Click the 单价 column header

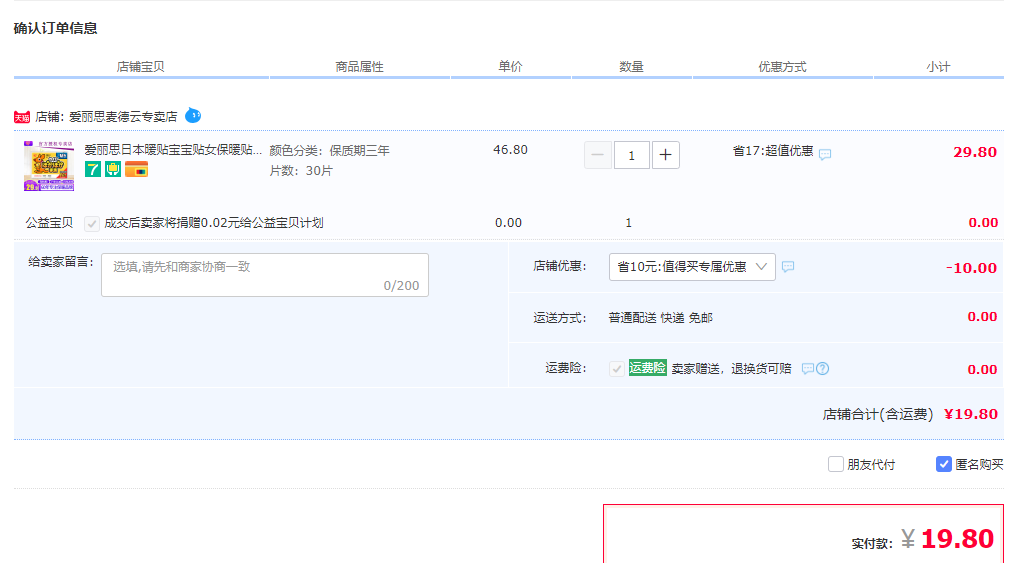511,67
